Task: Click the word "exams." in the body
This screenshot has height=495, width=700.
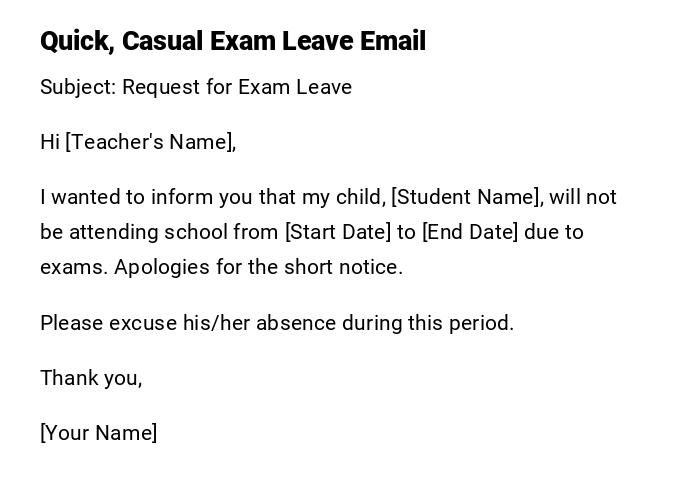Action: click(74, 267)
